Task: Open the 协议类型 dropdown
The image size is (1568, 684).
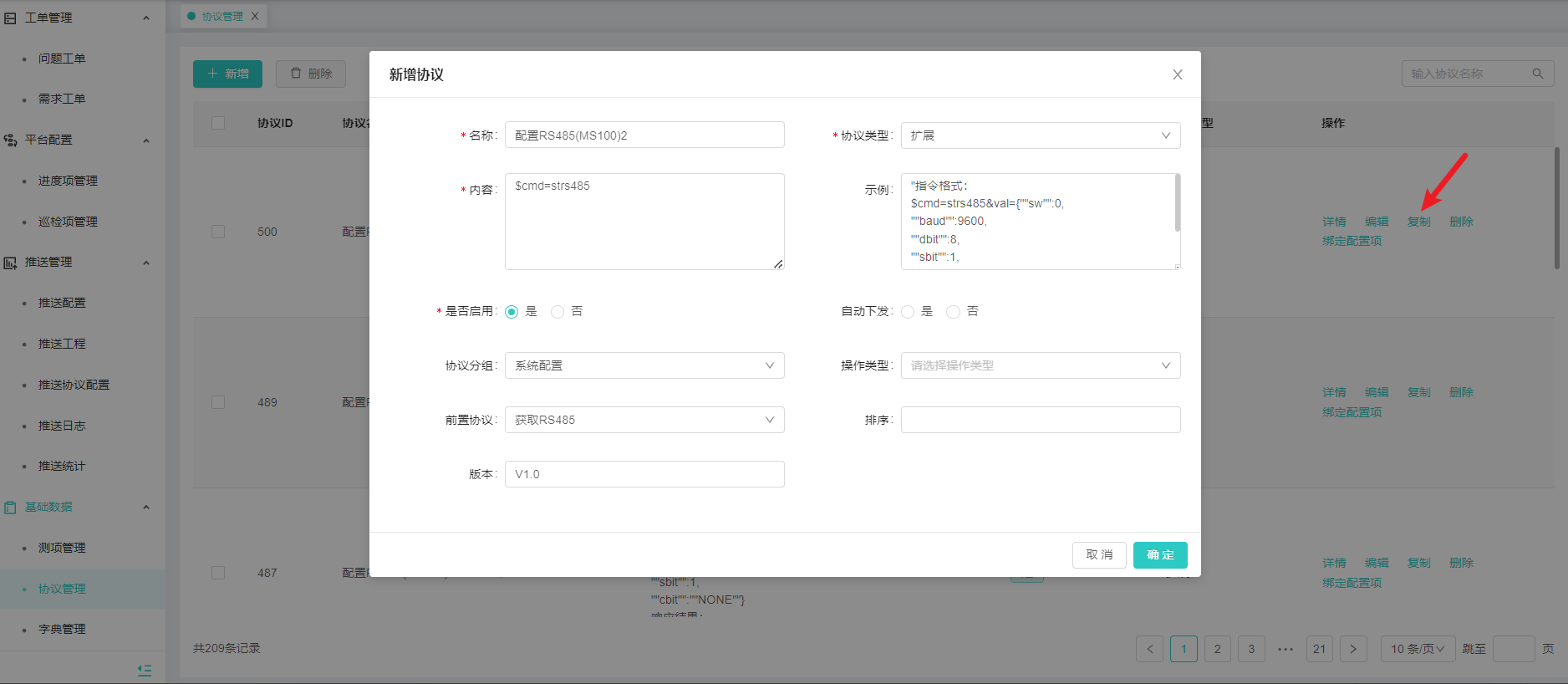Action: [x=1040, y=135]
